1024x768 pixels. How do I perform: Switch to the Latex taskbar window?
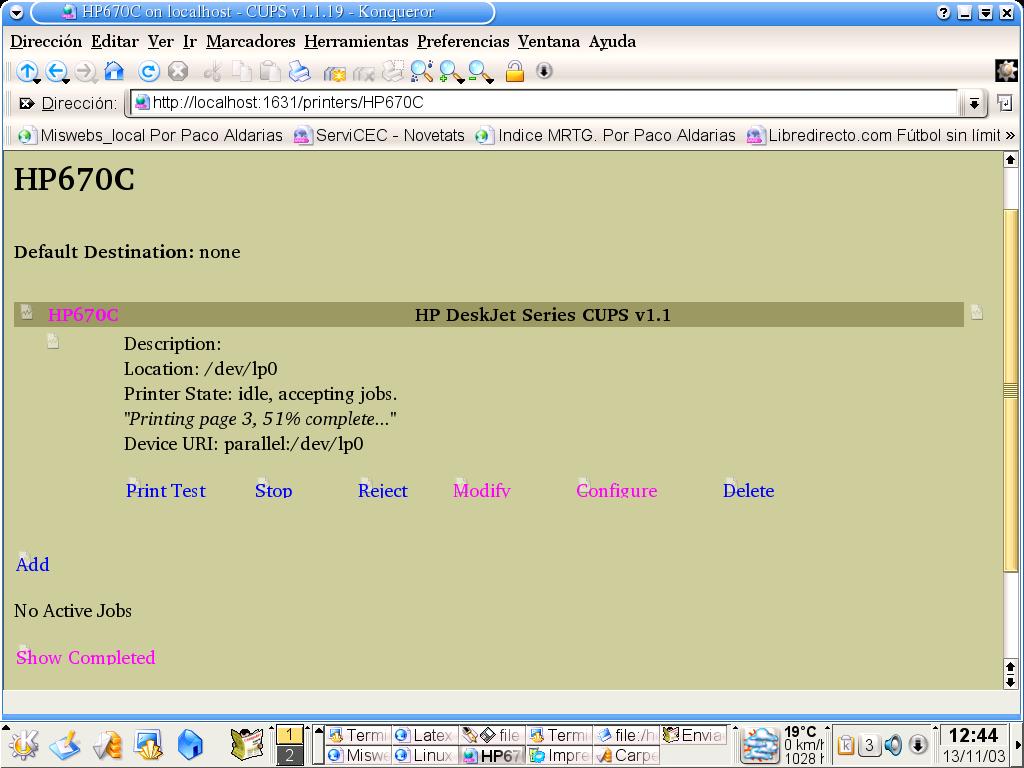[x=425, y=735]
